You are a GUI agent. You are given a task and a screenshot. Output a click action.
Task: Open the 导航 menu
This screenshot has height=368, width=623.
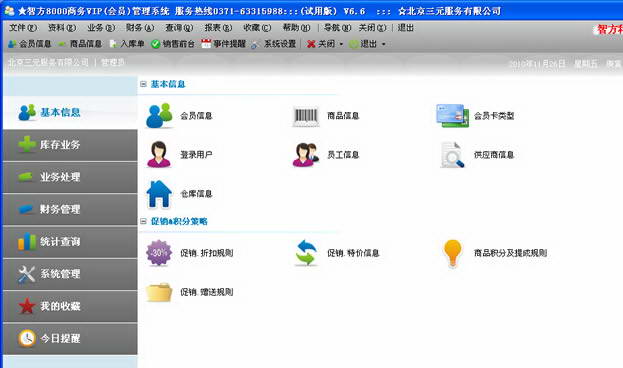point(337,28)
